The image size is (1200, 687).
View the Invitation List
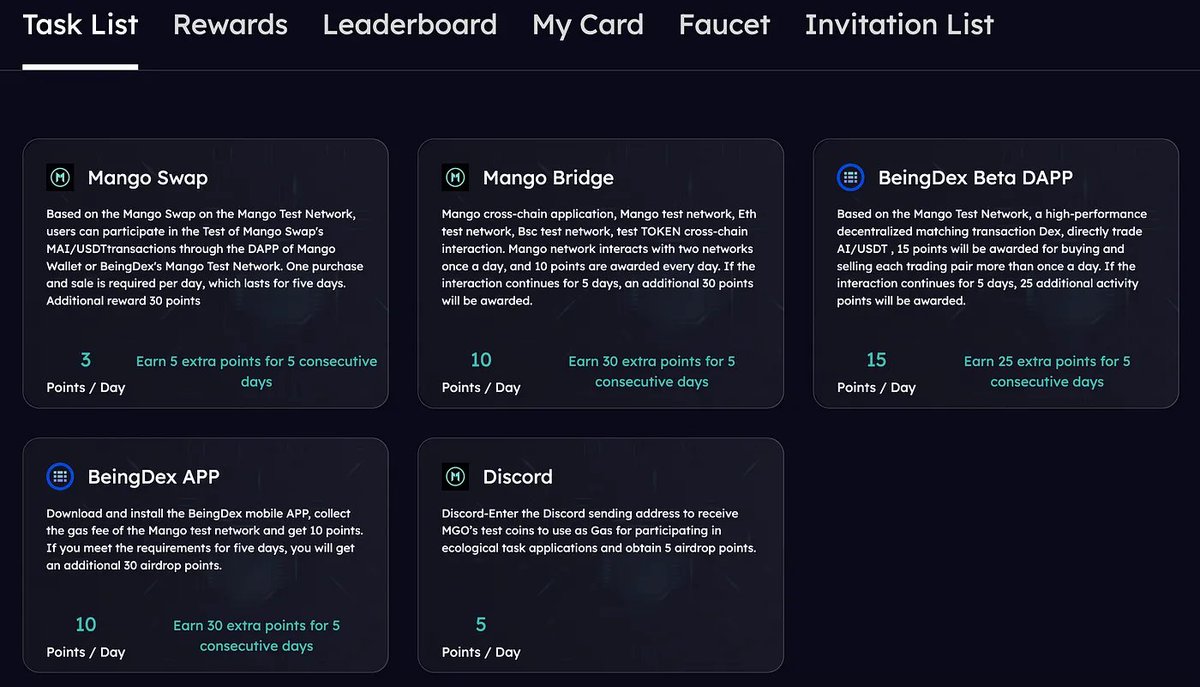point(898,25)
